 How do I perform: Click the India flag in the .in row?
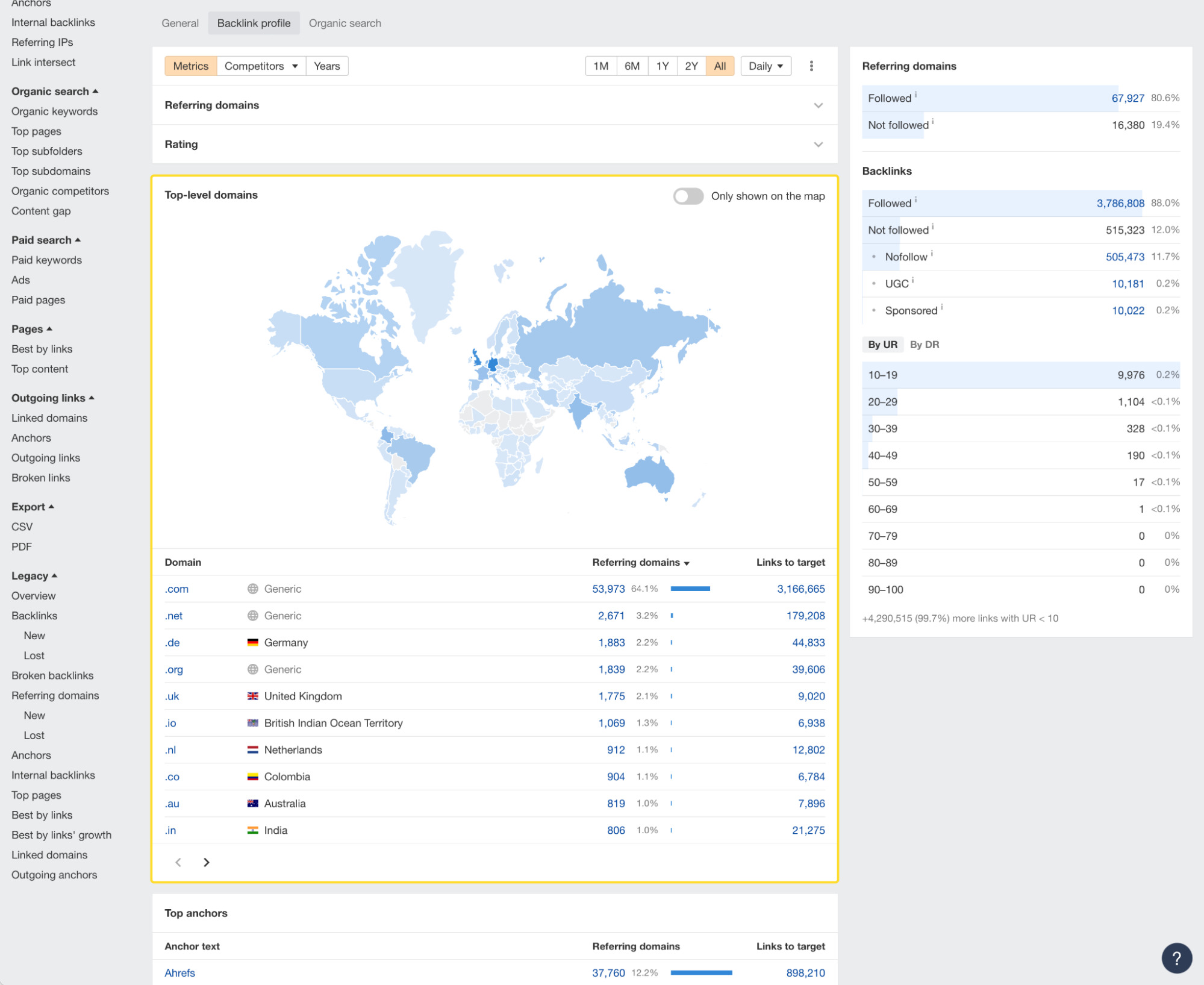[252, 830]
